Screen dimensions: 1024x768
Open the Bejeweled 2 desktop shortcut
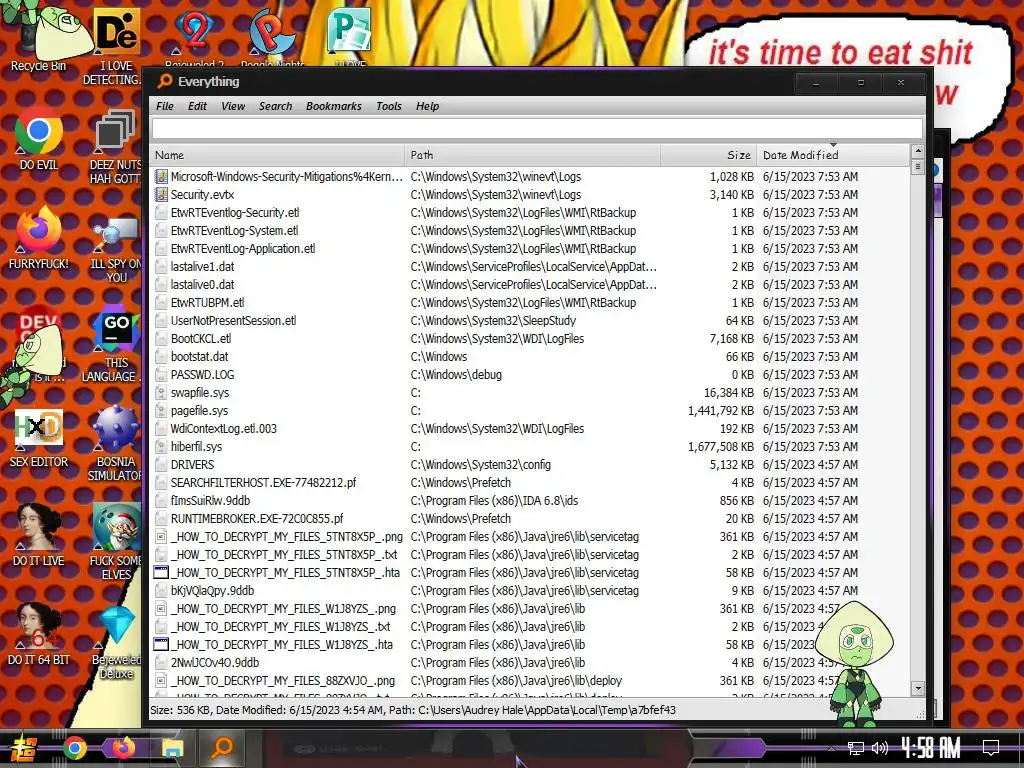coord(195,38)
